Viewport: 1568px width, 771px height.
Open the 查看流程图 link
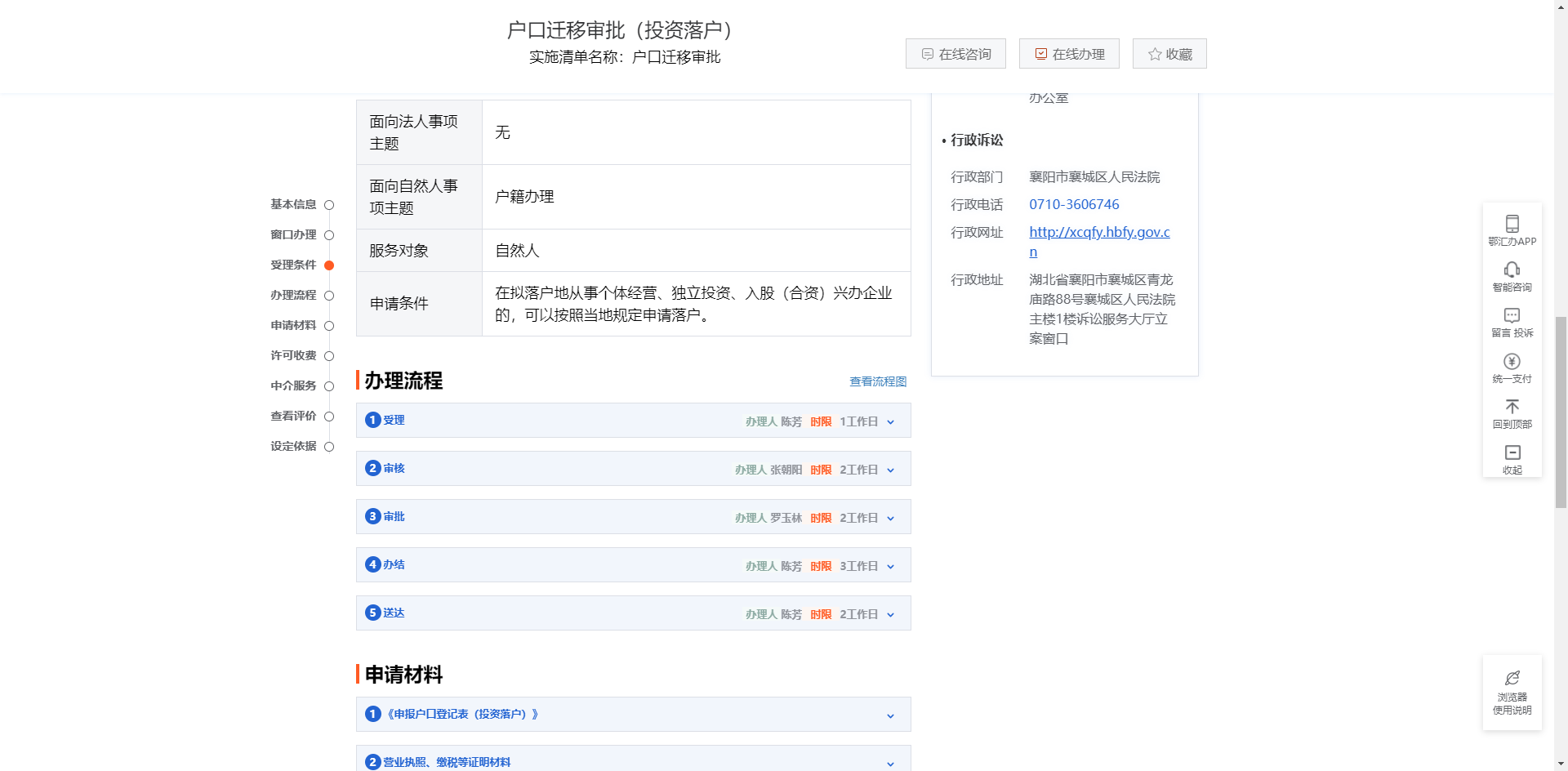point(877,381)
